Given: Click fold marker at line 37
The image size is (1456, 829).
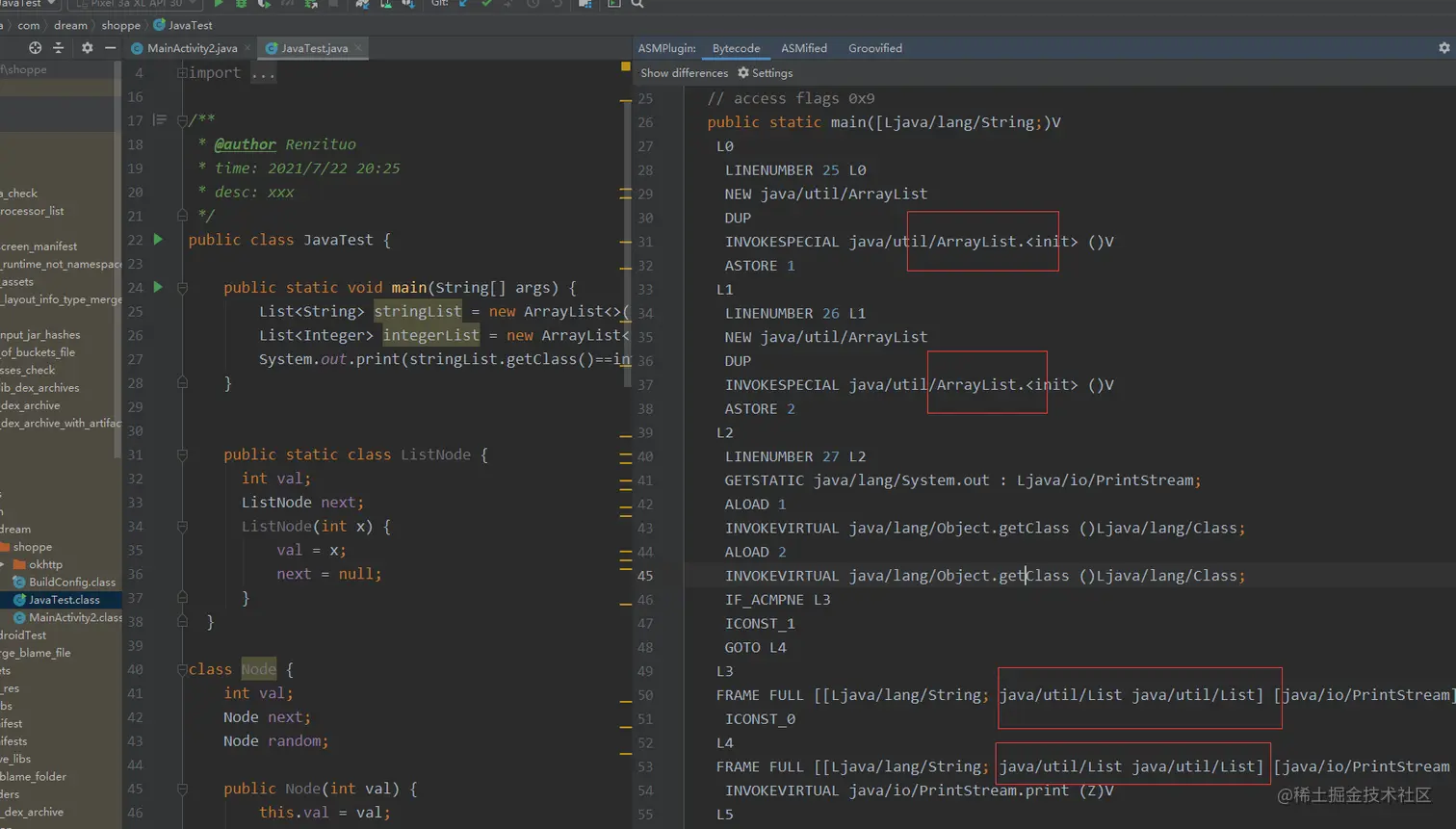Looking at the screenshot, I should (182, 598).
